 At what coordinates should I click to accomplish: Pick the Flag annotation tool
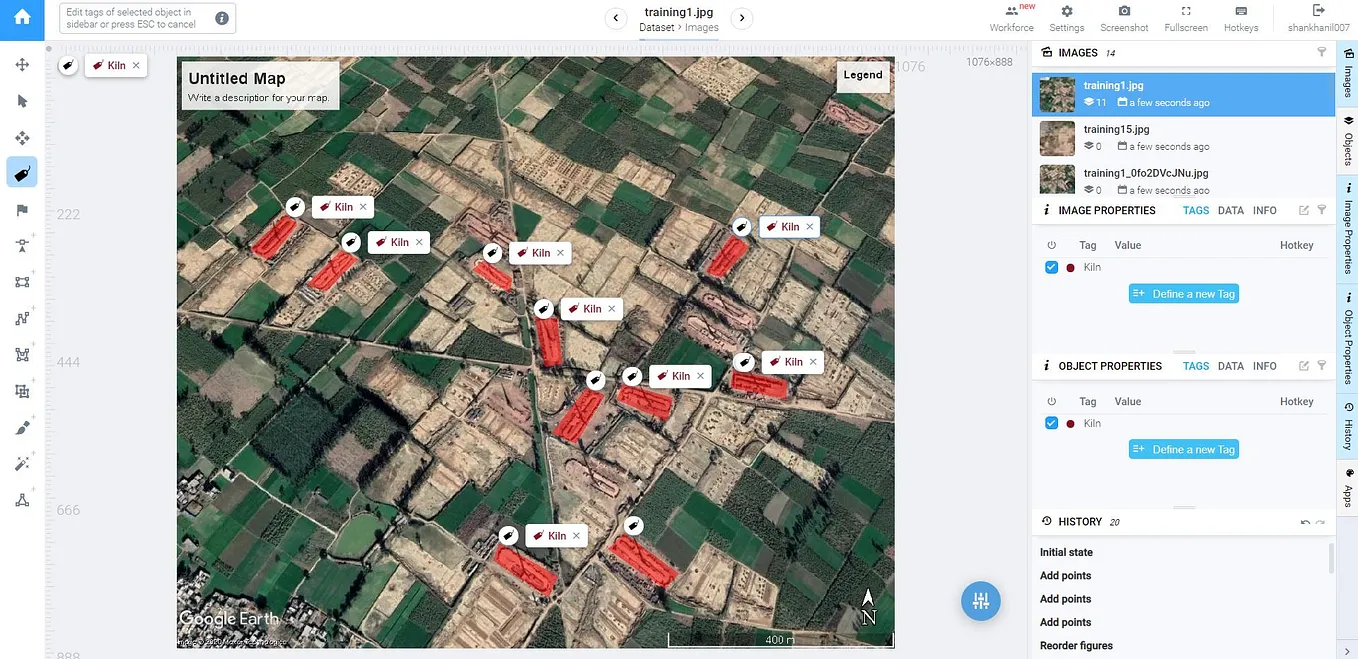coord(22,210)
